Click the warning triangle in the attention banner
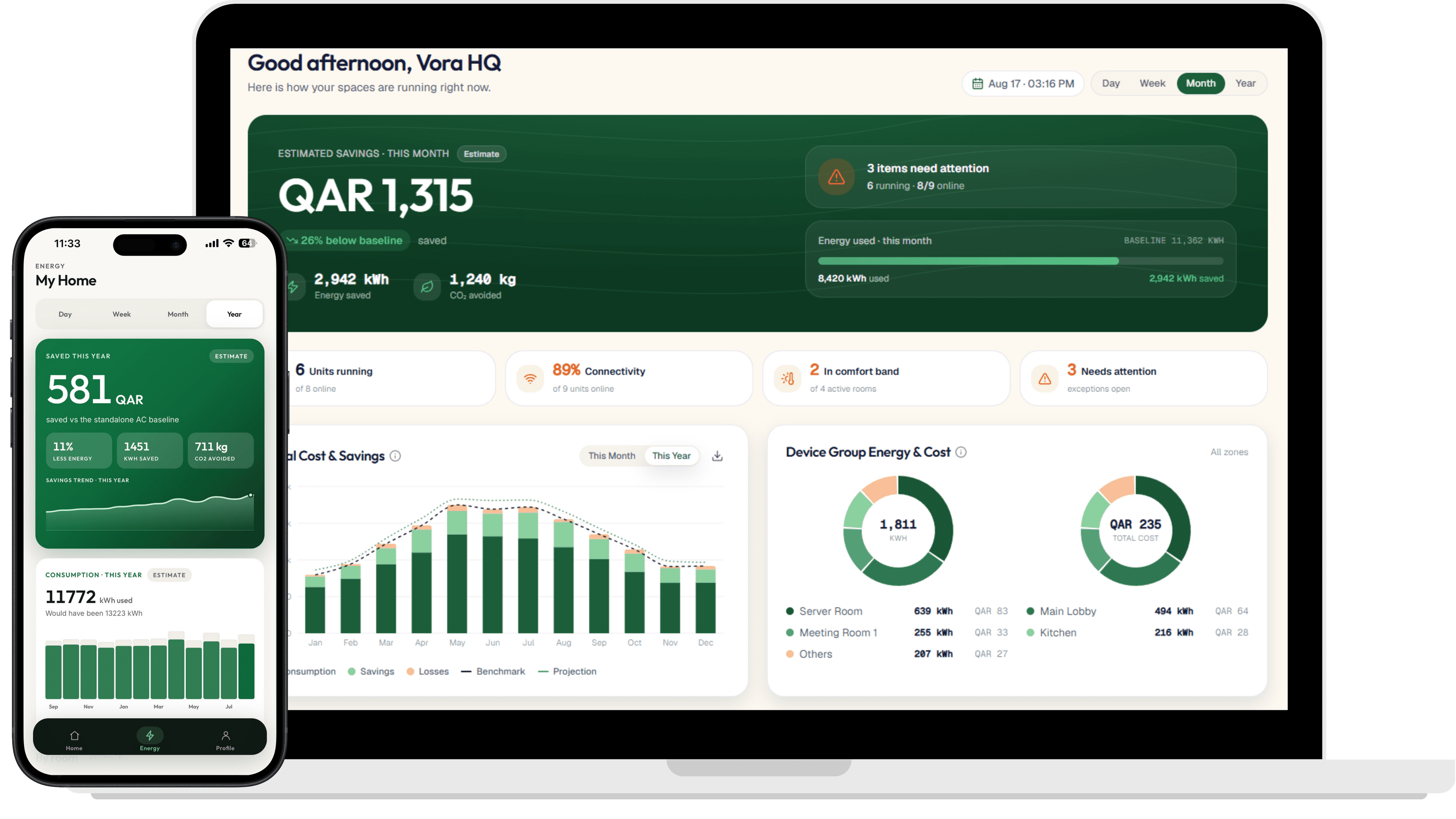 click(836, 177)
